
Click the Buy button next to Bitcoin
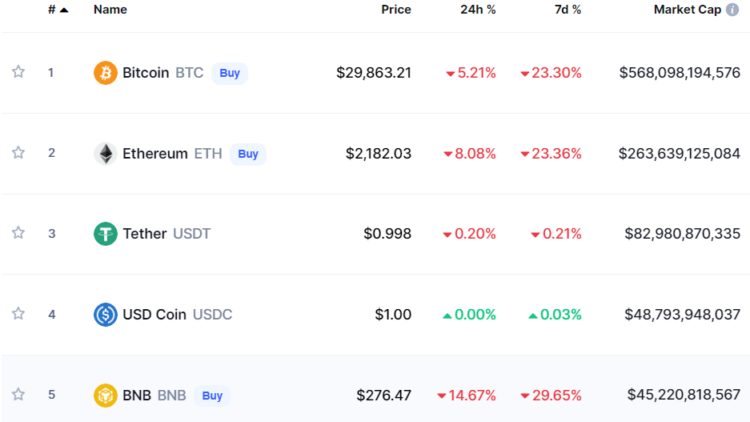tap(230, 73)
